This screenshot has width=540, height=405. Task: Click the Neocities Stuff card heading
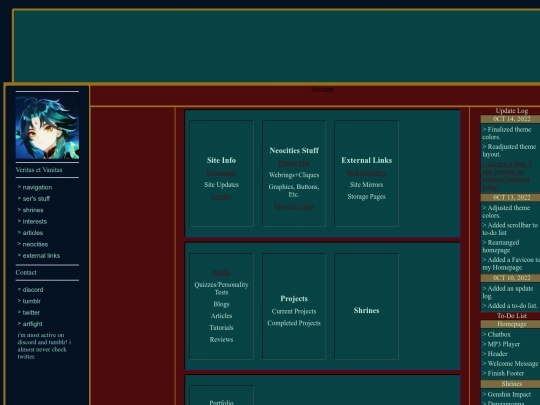coord(294,150)
